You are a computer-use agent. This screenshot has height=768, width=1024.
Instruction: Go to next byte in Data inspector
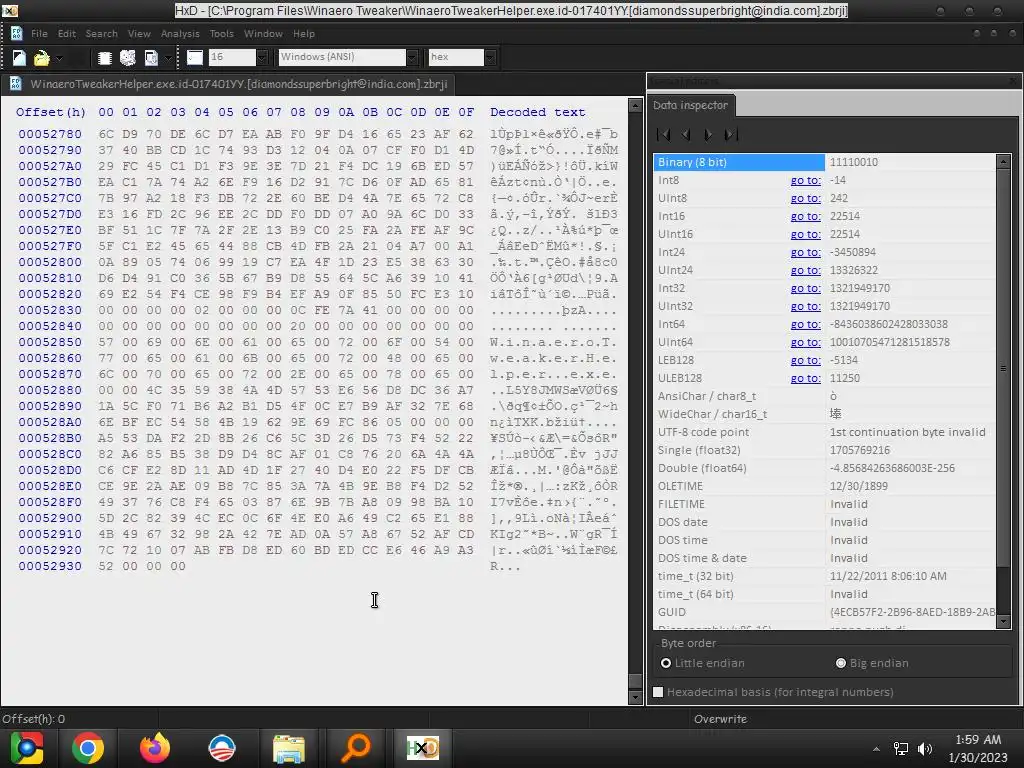(x=708, y=135)
